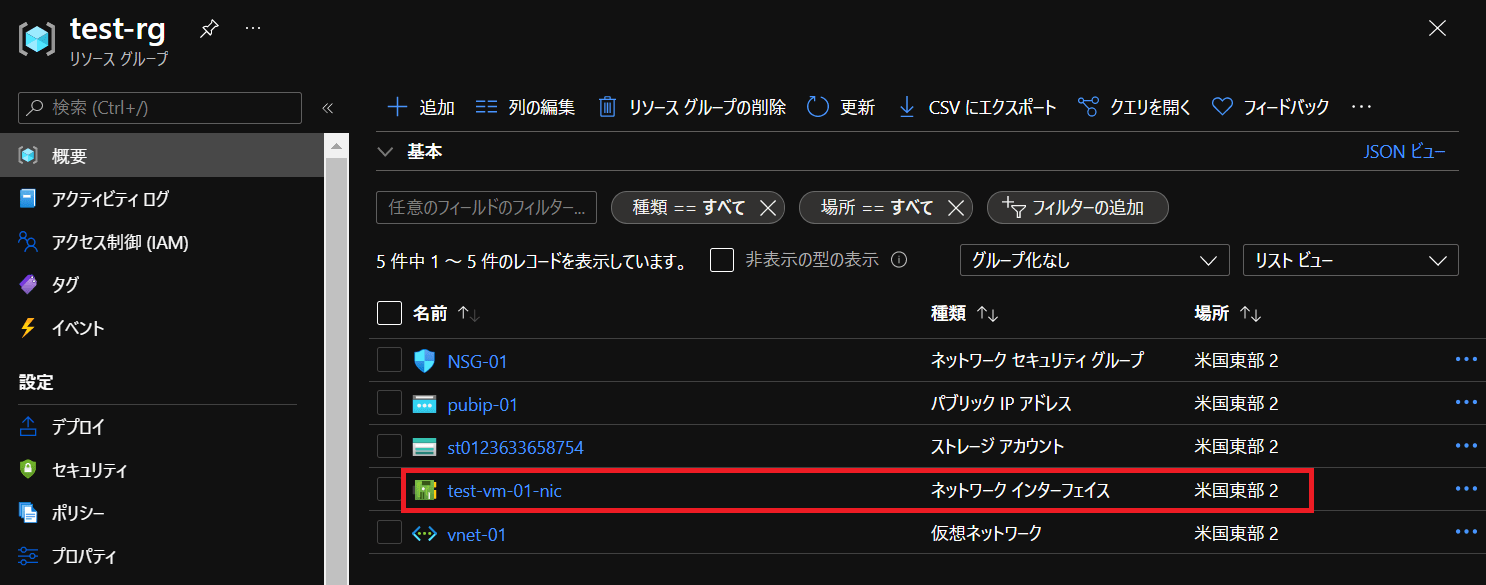
Task: Collapse the left menu with the double chevron
Action: click(327, 108)
